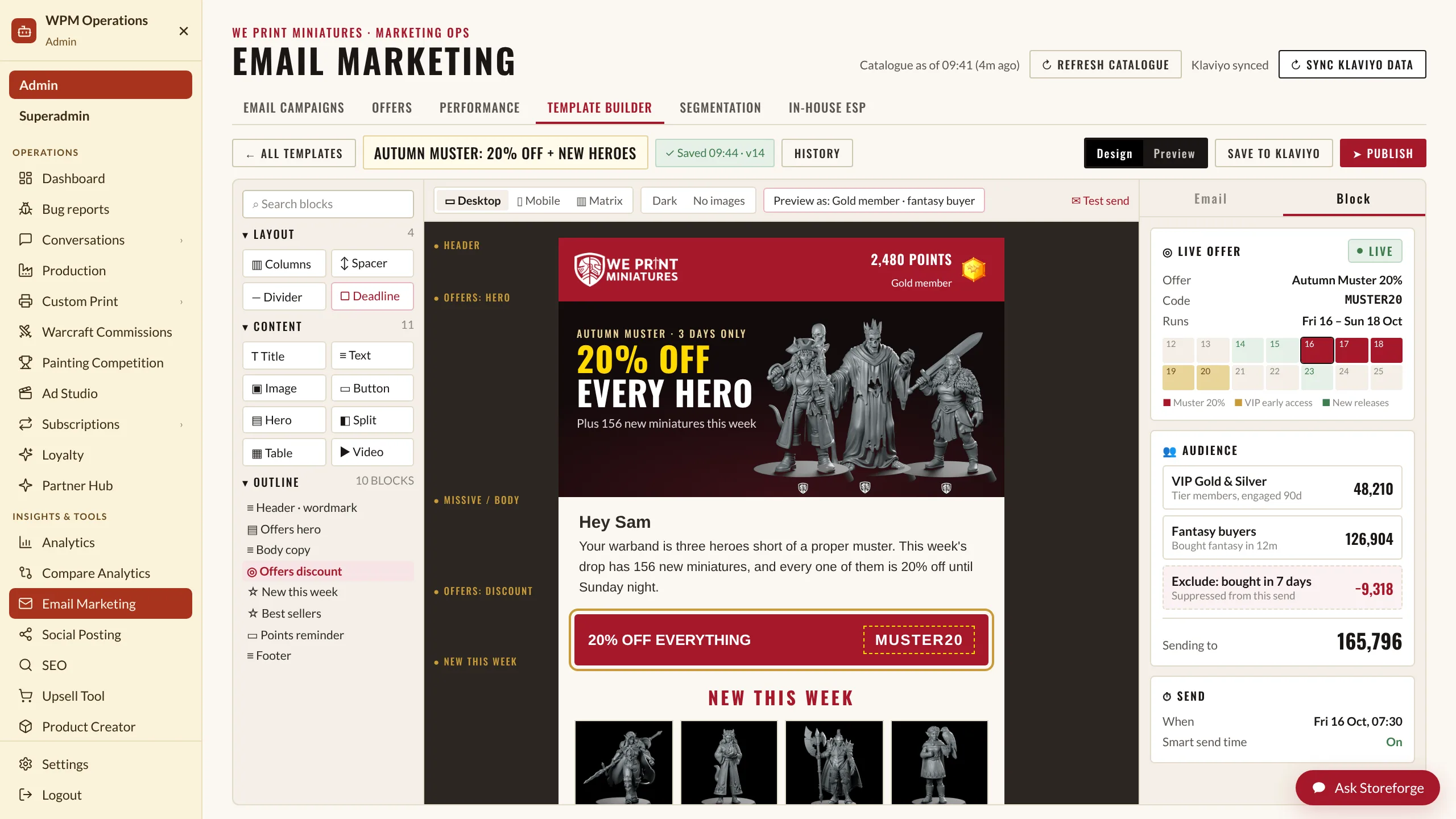
Task: Collapse the CONTENT blocks section
Action: point(245,327)
